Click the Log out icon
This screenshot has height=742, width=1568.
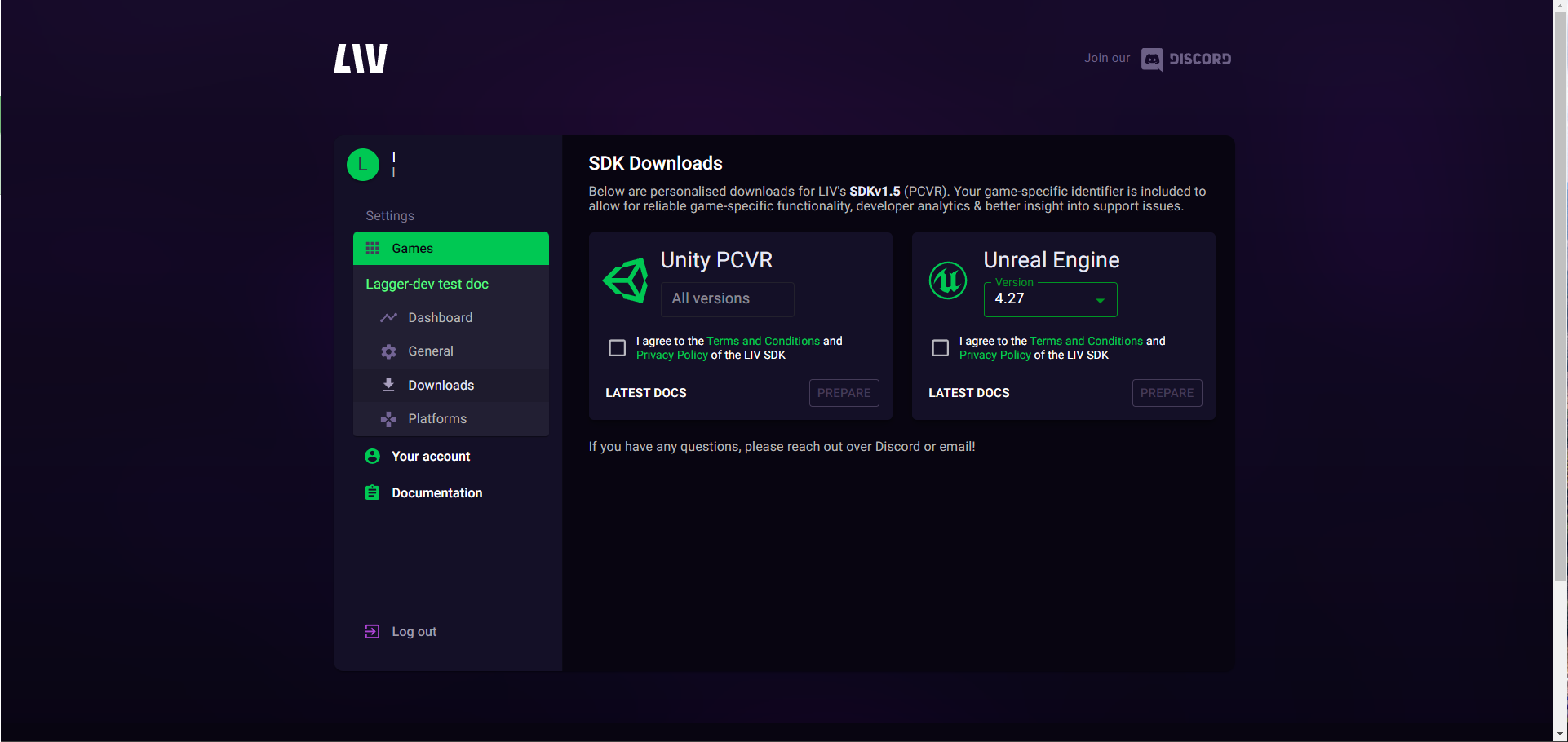[372, 632]
